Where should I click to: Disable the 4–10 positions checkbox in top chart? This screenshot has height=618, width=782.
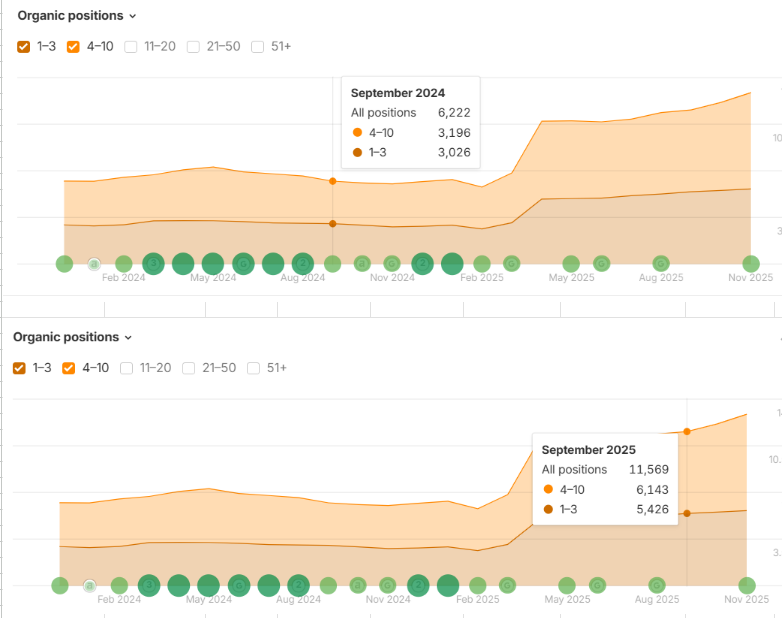(73, 46)
